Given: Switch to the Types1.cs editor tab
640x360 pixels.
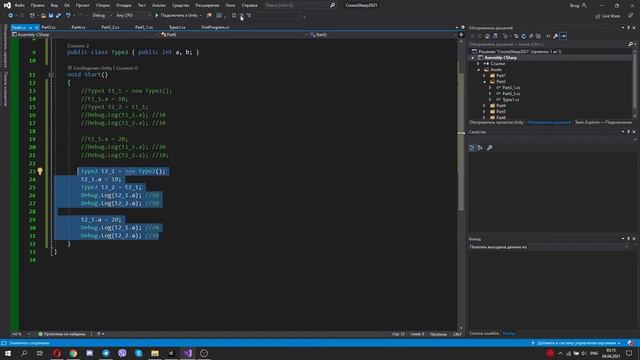Looking at the screenshot, I should 177,27.
